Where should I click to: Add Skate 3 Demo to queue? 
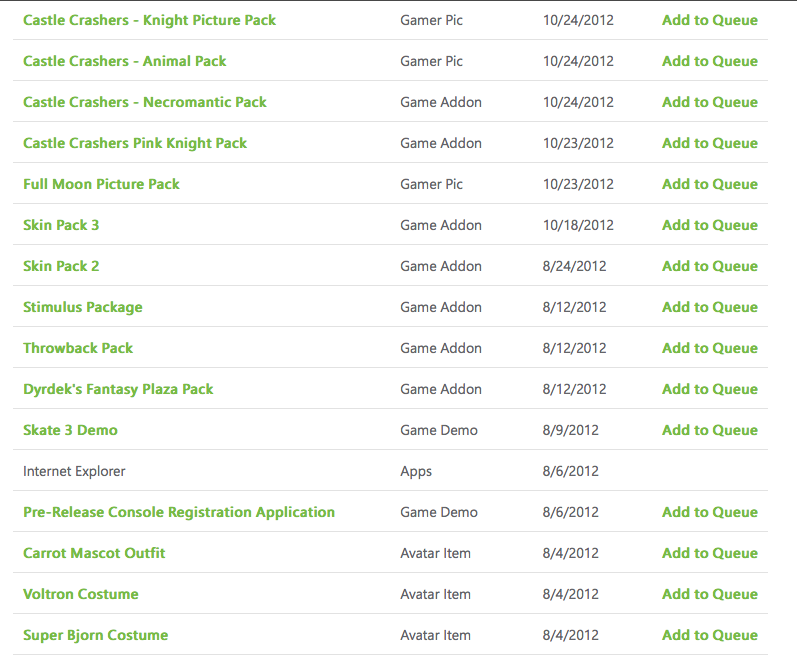709,430
